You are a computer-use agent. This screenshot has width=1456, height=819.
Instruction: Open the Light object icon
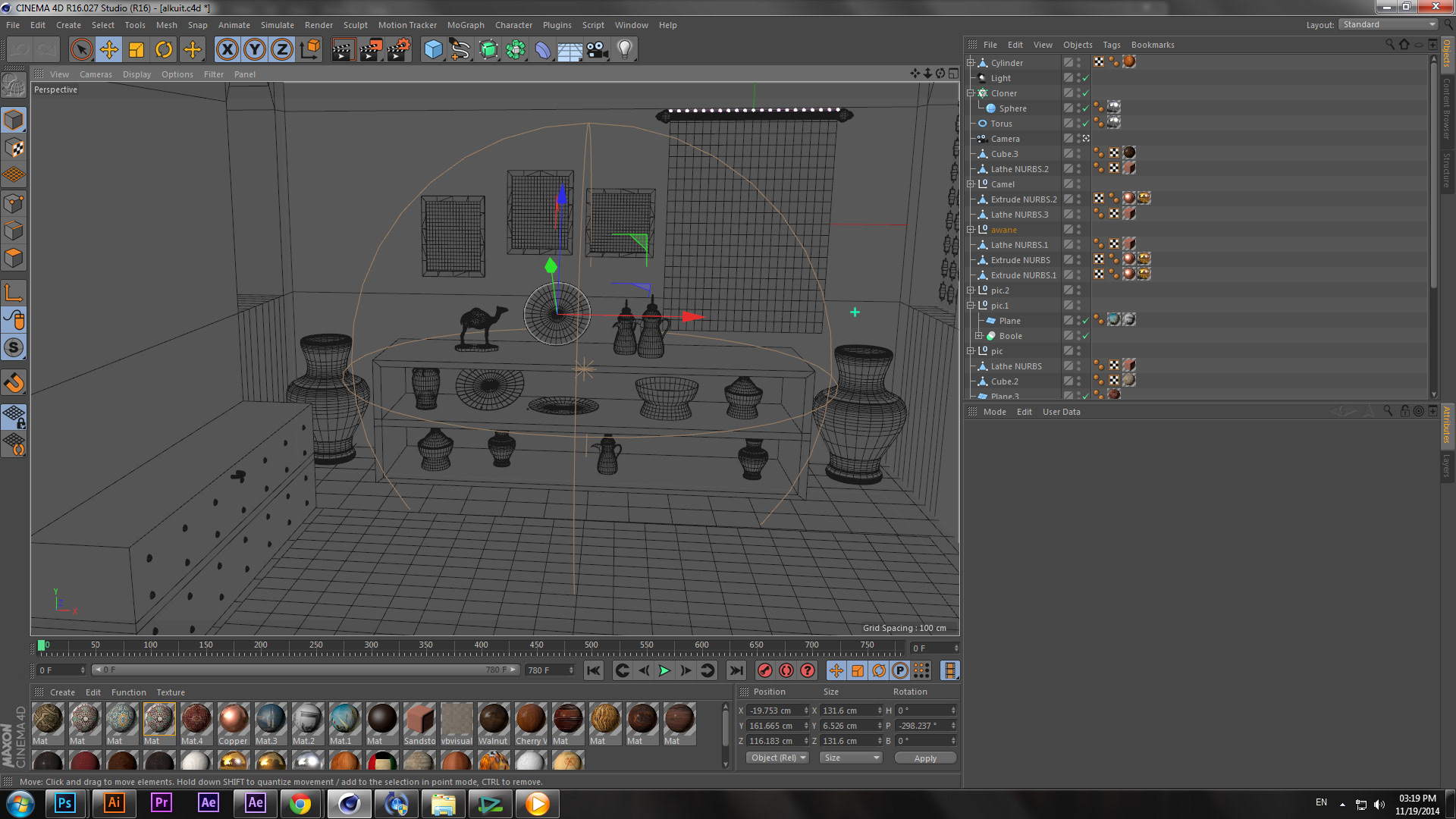[624, 50]
